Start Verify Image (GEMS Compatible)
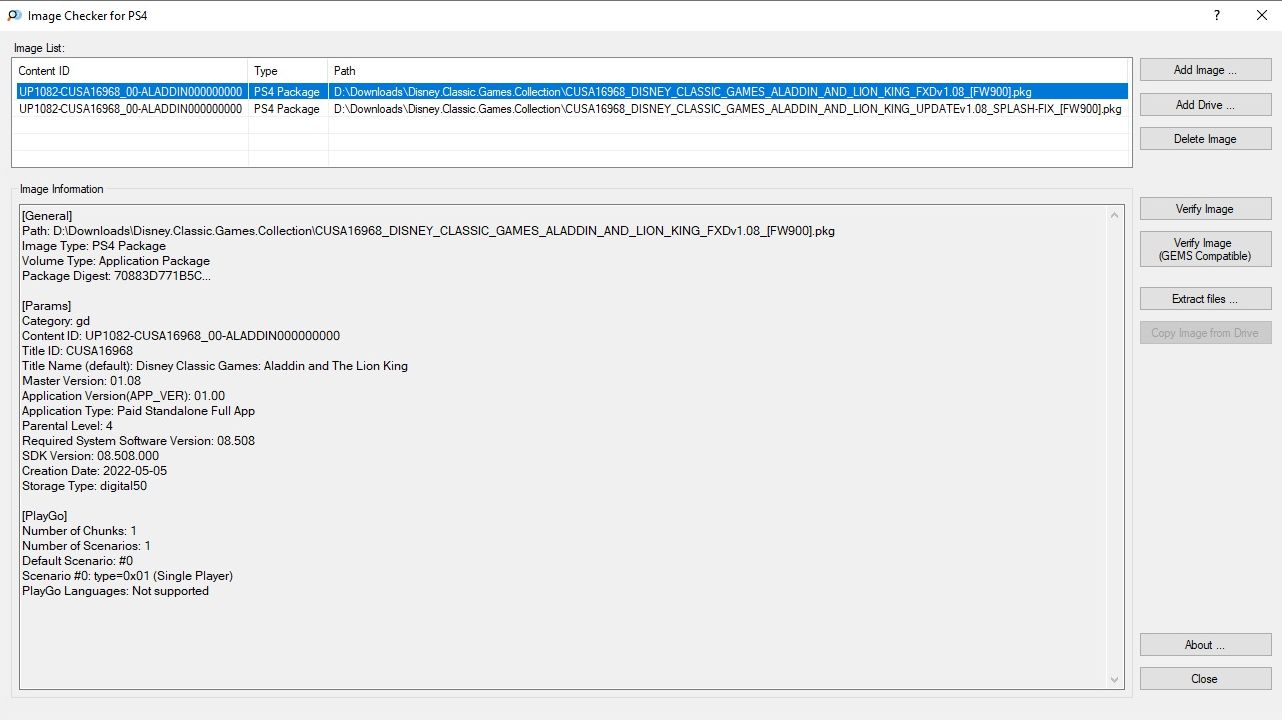1282x720 pixels. tap(1205, 249)
